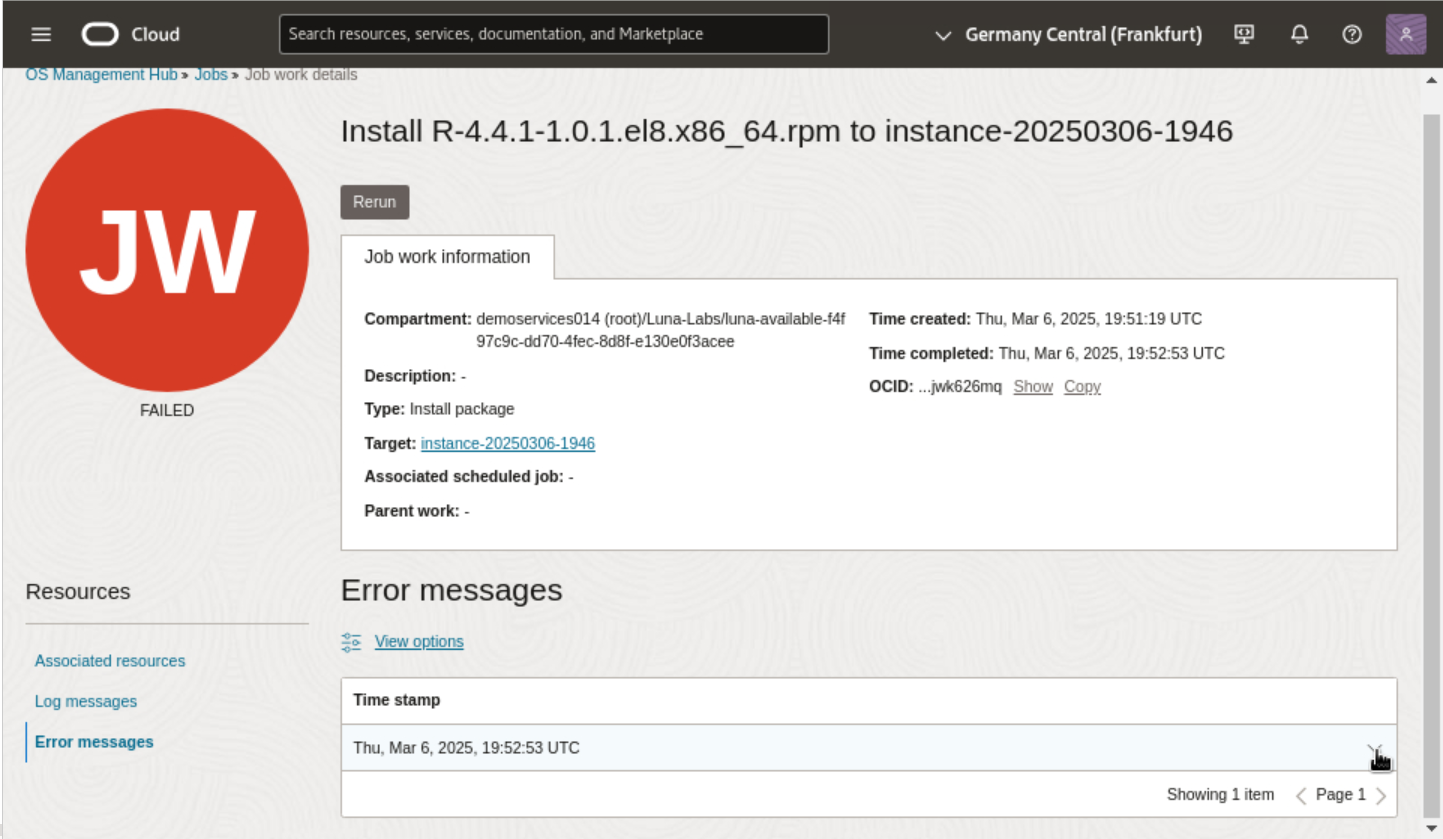This screenshot has width=1443, height=839.
Task: Go to the next page arrow
Action: tap(1381, 796)
